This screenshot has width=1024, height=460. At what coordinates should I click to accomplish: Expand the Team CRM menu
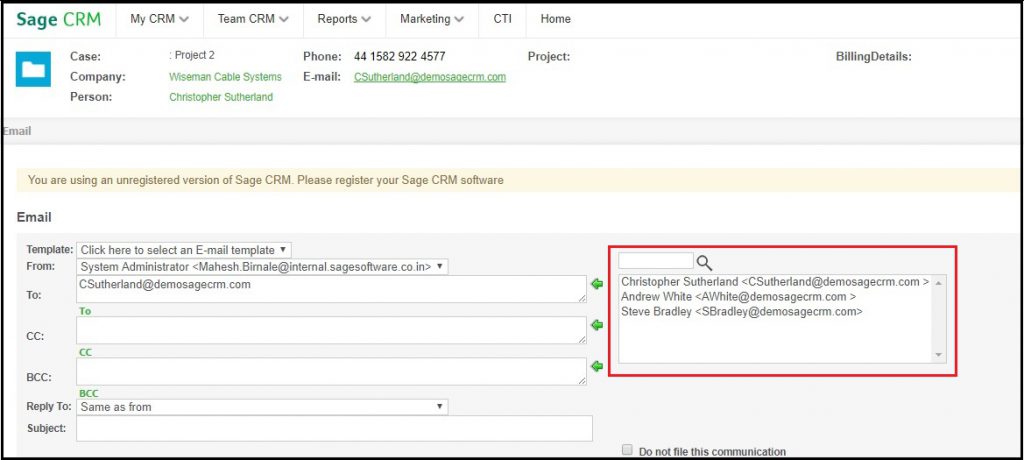pos(253,20)
